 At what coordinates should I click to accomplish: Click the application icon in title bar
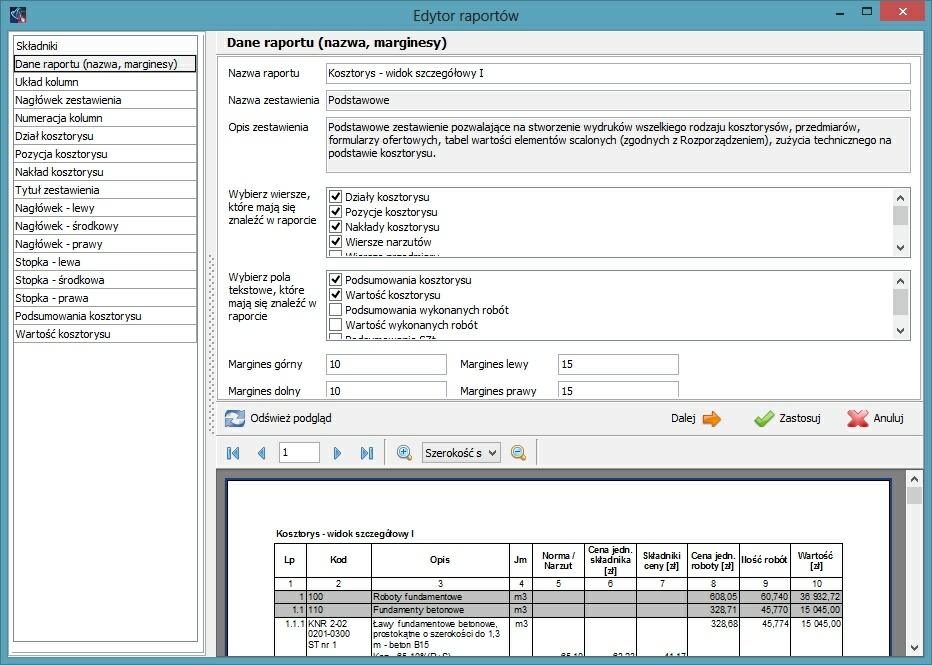pyautogui.click(x=18, y=14)
